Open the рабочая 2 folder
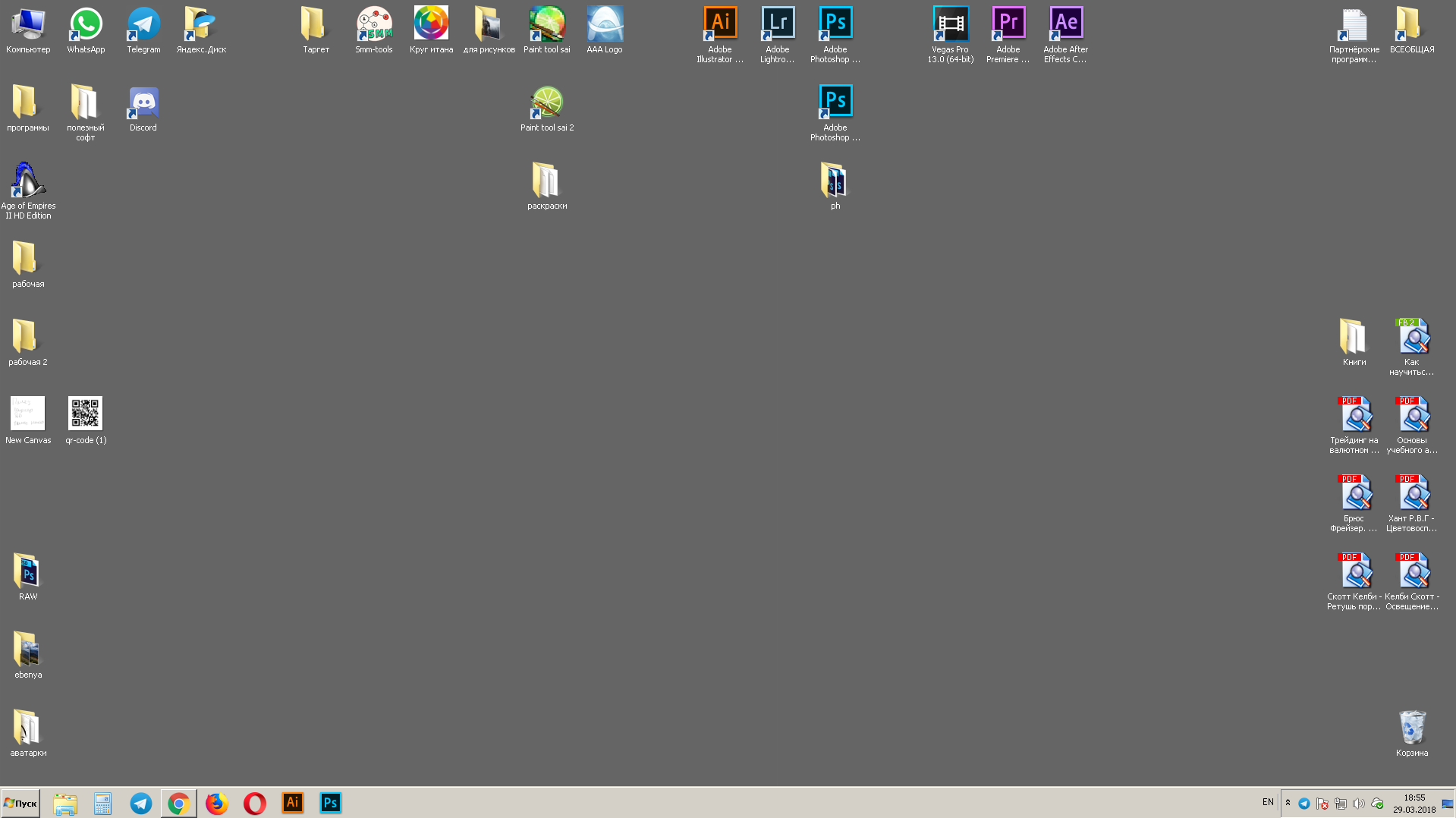Viewport: 1456px width, 818px height. point(28,343)
